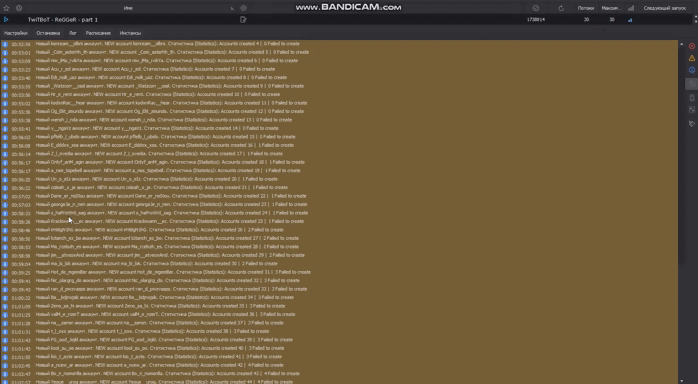This screenshot has width=698, height=384.
Task: Click the success checkmark column header icon
Action: [x=536, y=8]
